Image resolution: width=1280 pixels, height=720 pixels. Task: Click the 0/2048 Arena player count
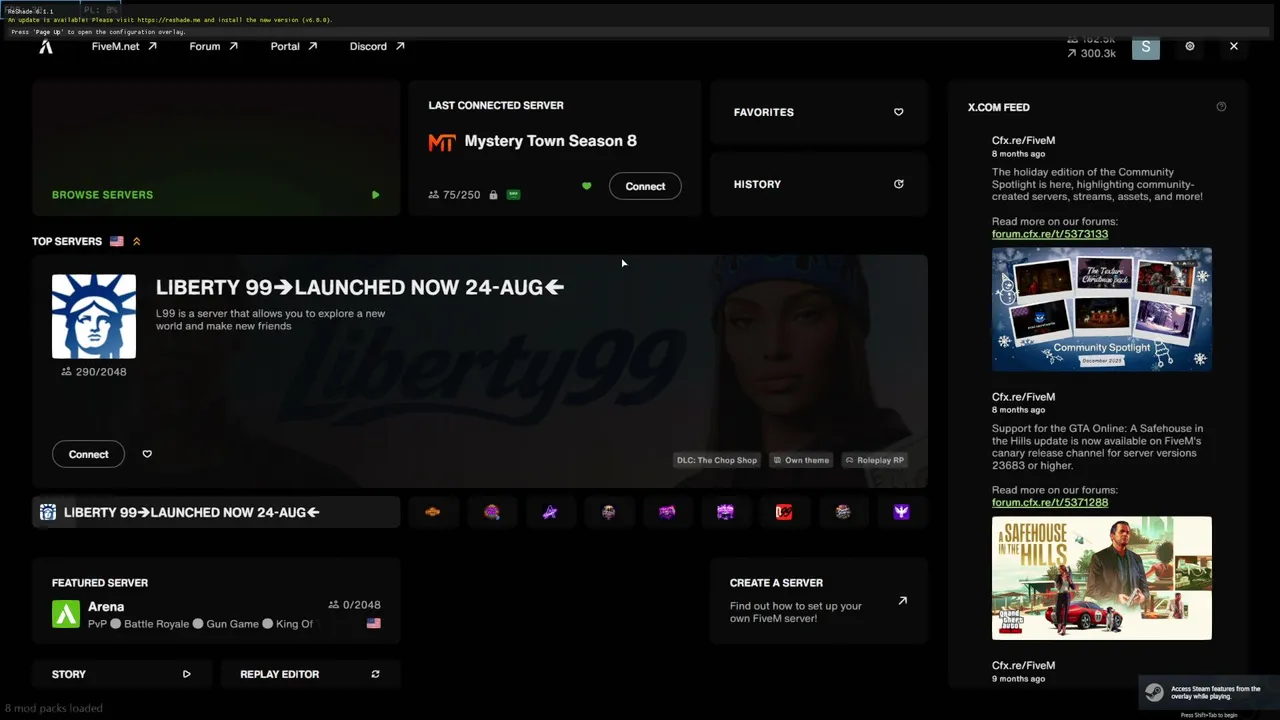pyautogui.click(x=355, y=605)
